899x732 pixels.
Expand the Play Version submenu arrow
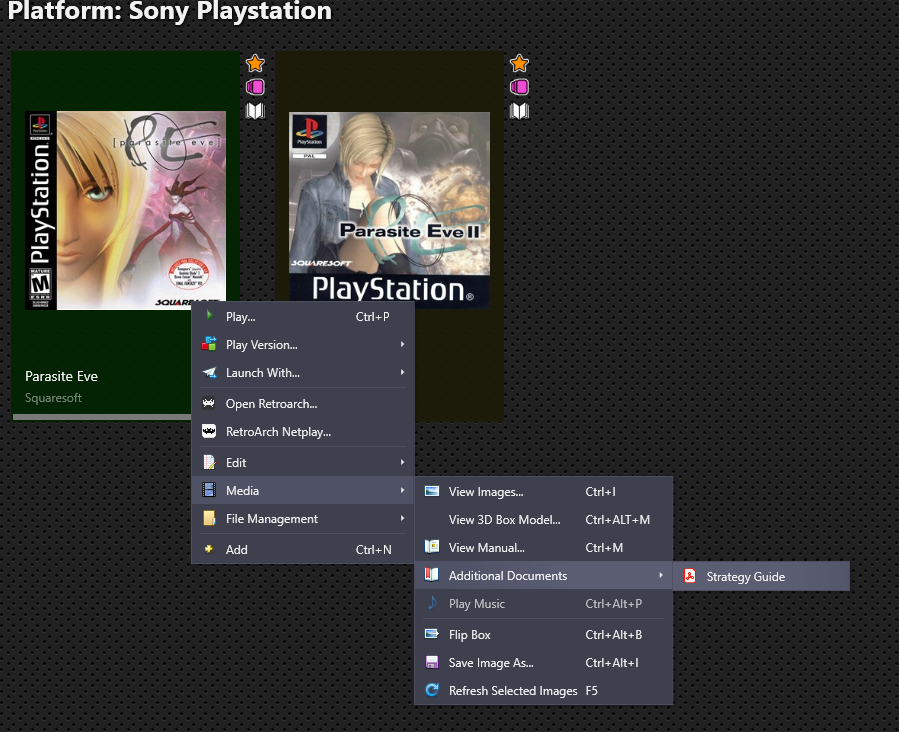coord(402,344)
